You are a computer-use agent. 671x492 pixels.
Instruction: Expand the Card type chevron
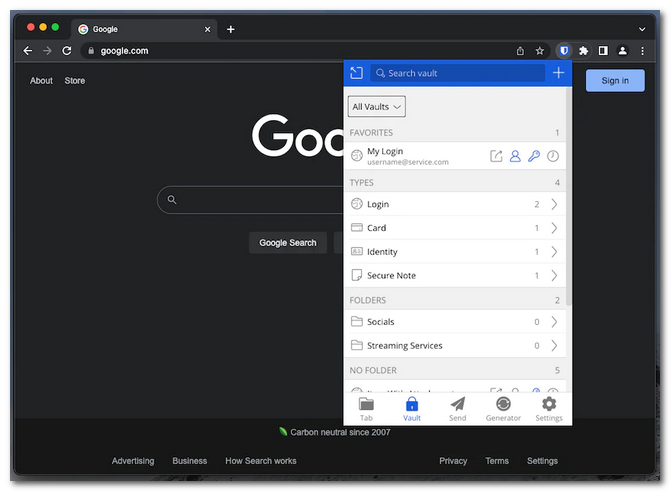[x=554, y=228]
